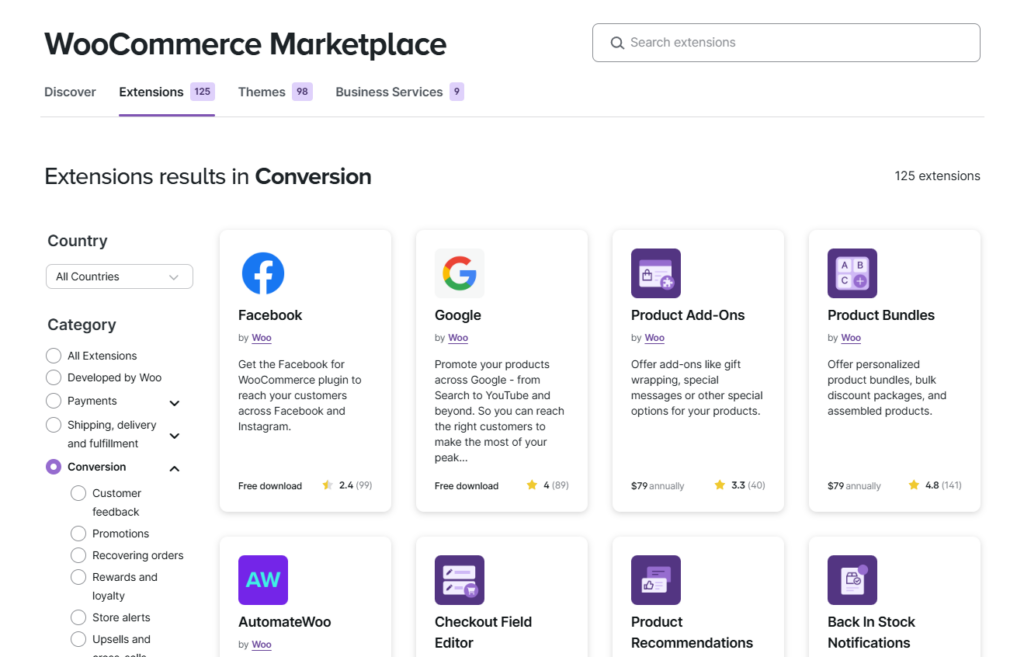The width and height of the screenshot is (1024, 657).
Task: Expand Shipping, delivery and fulfillment chevron
Action: (174, 436)
